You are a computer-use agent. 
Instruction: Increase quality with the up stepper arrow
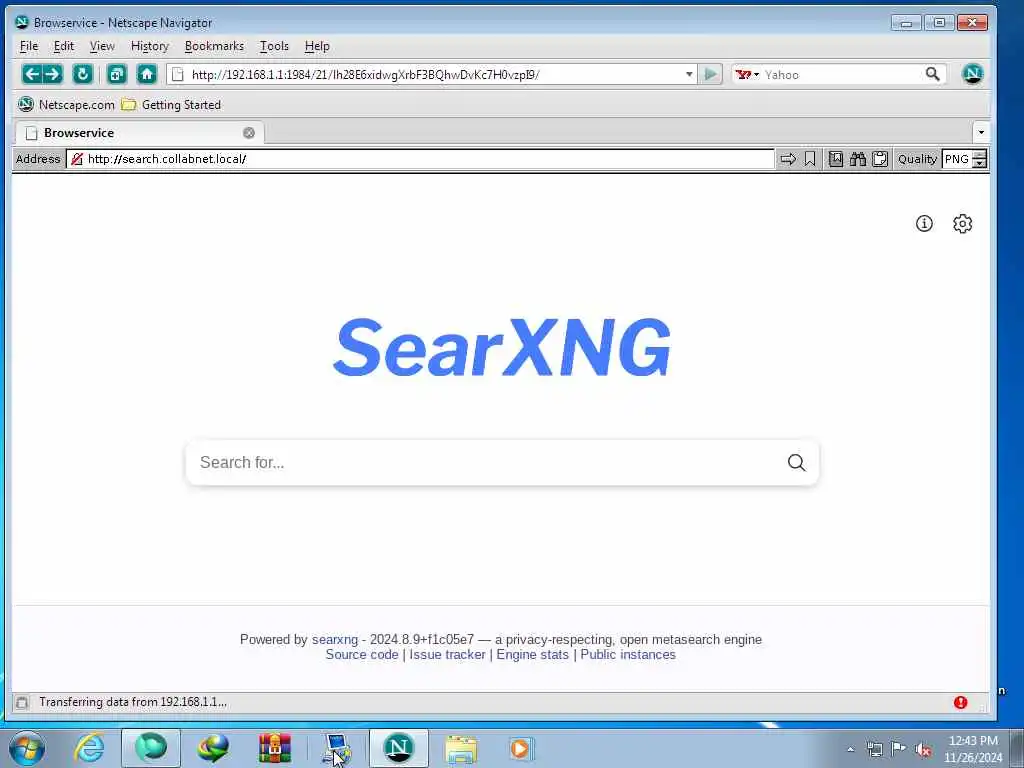[x=979, y=154]
